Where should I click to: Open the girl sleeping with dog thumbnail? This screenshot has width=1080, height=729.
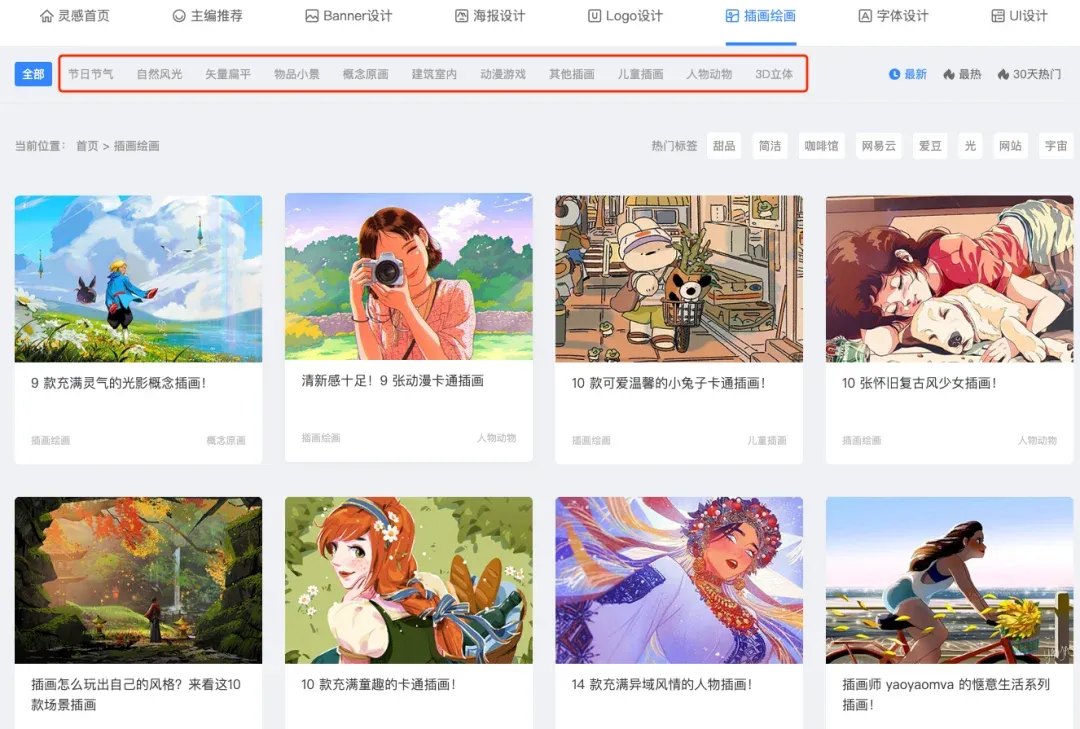coord(949,278)
